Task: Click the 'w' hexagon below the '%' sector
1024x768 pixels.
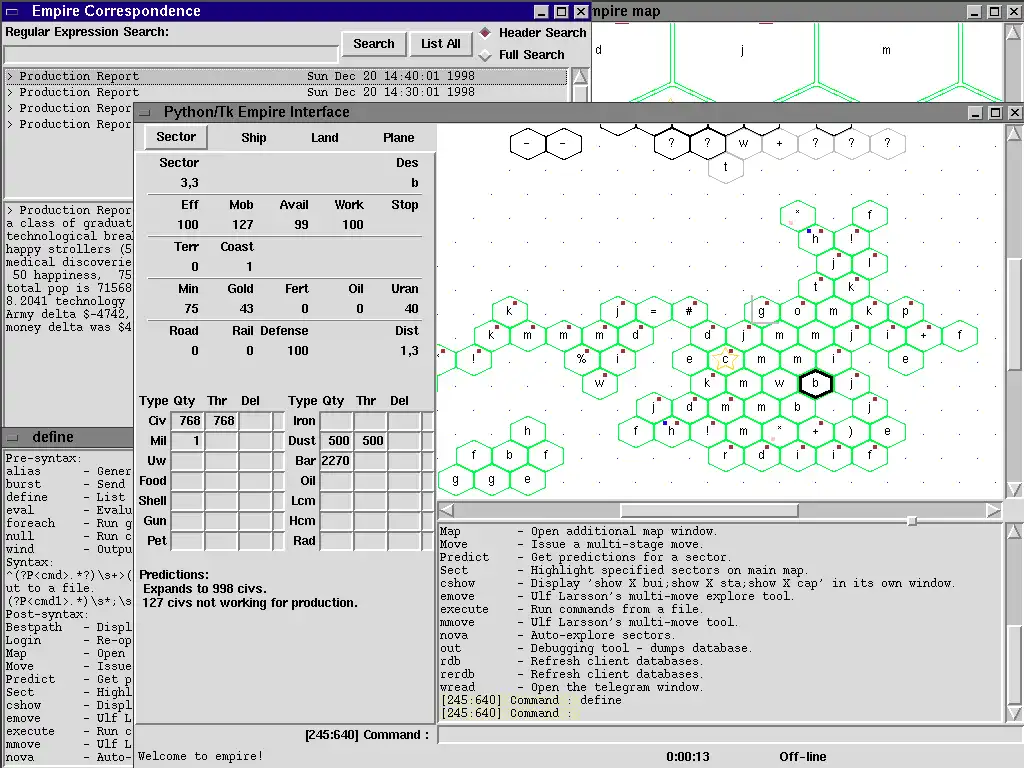Action: 600,383
